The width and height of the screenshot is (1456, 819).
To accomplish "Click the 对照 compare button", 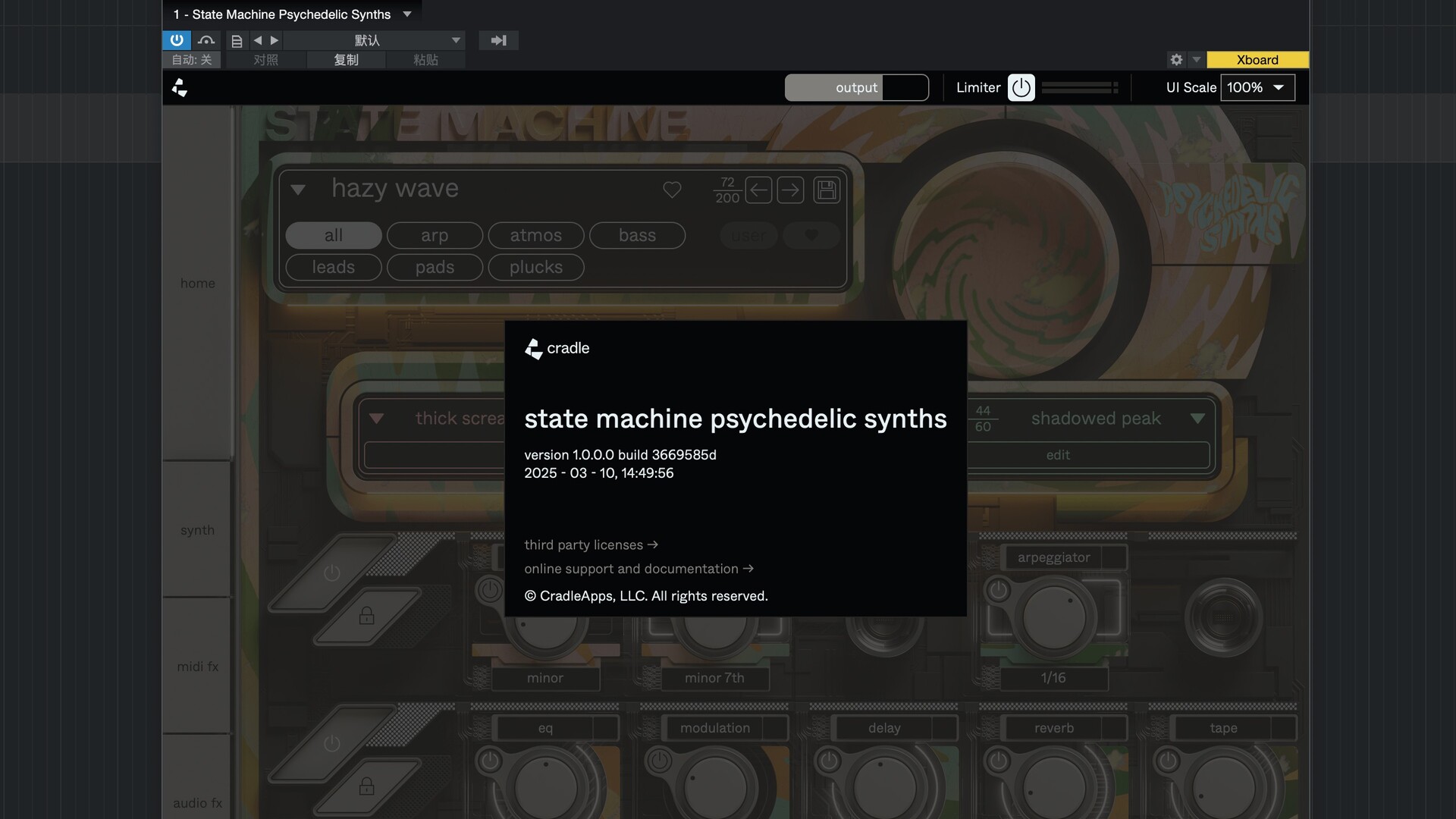I will (x=265, y=60).
